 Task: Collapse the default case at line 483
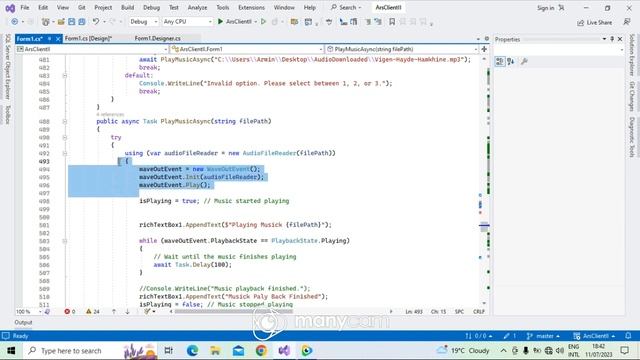[x=64, y=76]
